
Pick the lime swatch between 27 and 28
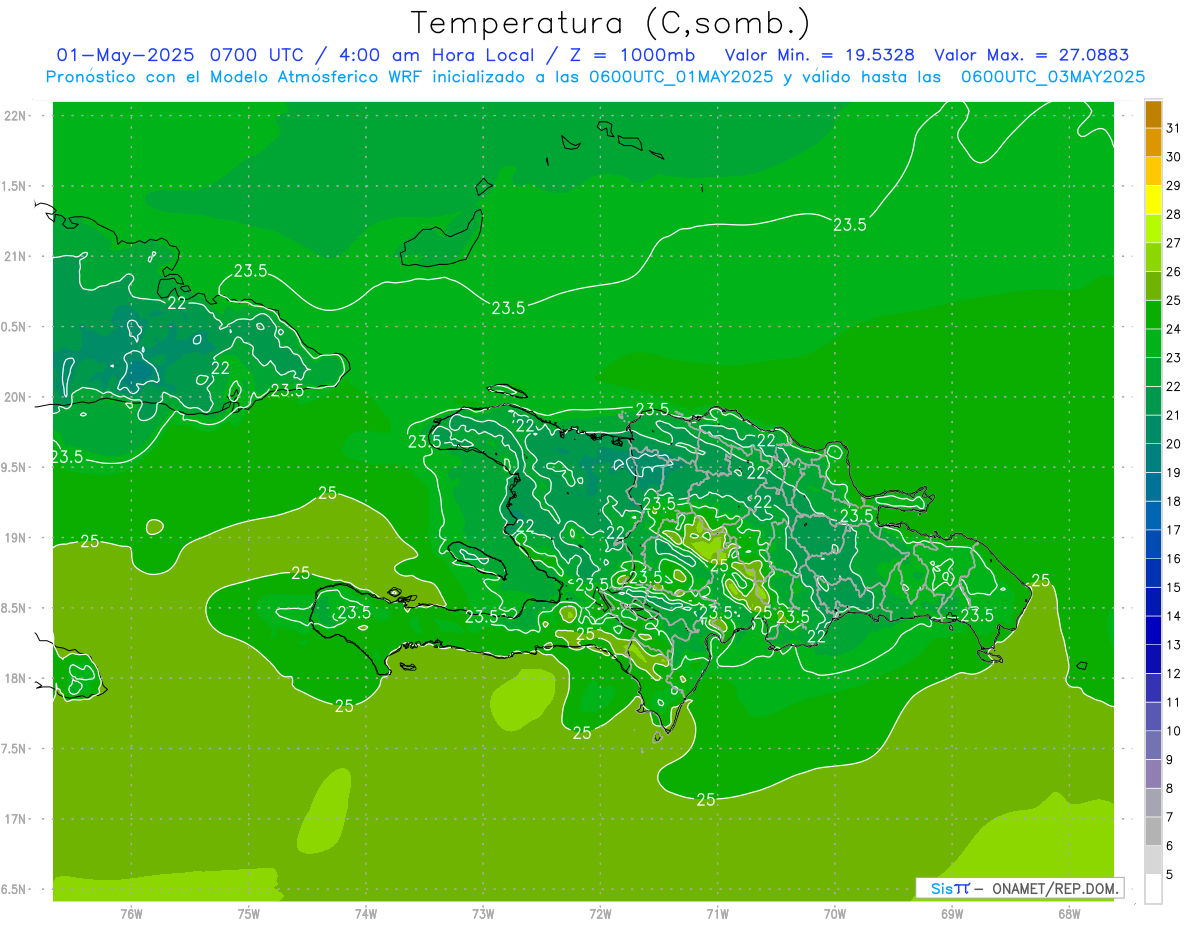[1153, 228]
